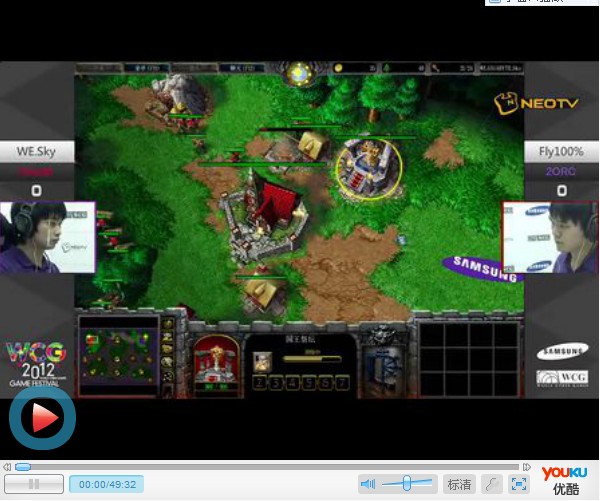The image size is (600, 501).
Task: Click the fifth minimap side button
Action: point(167,377)
